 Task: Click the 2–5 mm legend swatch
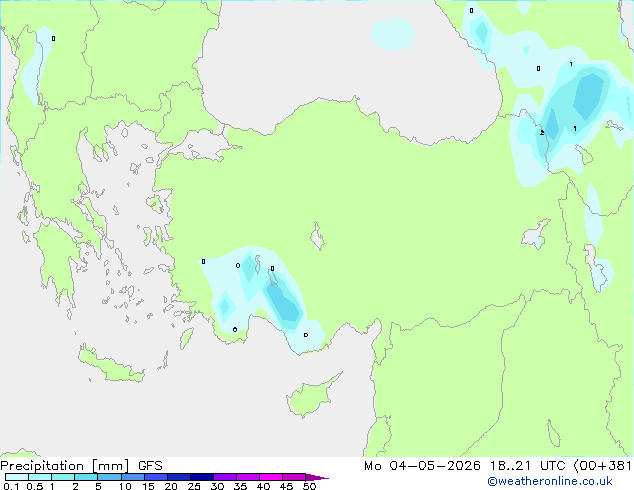point(86,477)
